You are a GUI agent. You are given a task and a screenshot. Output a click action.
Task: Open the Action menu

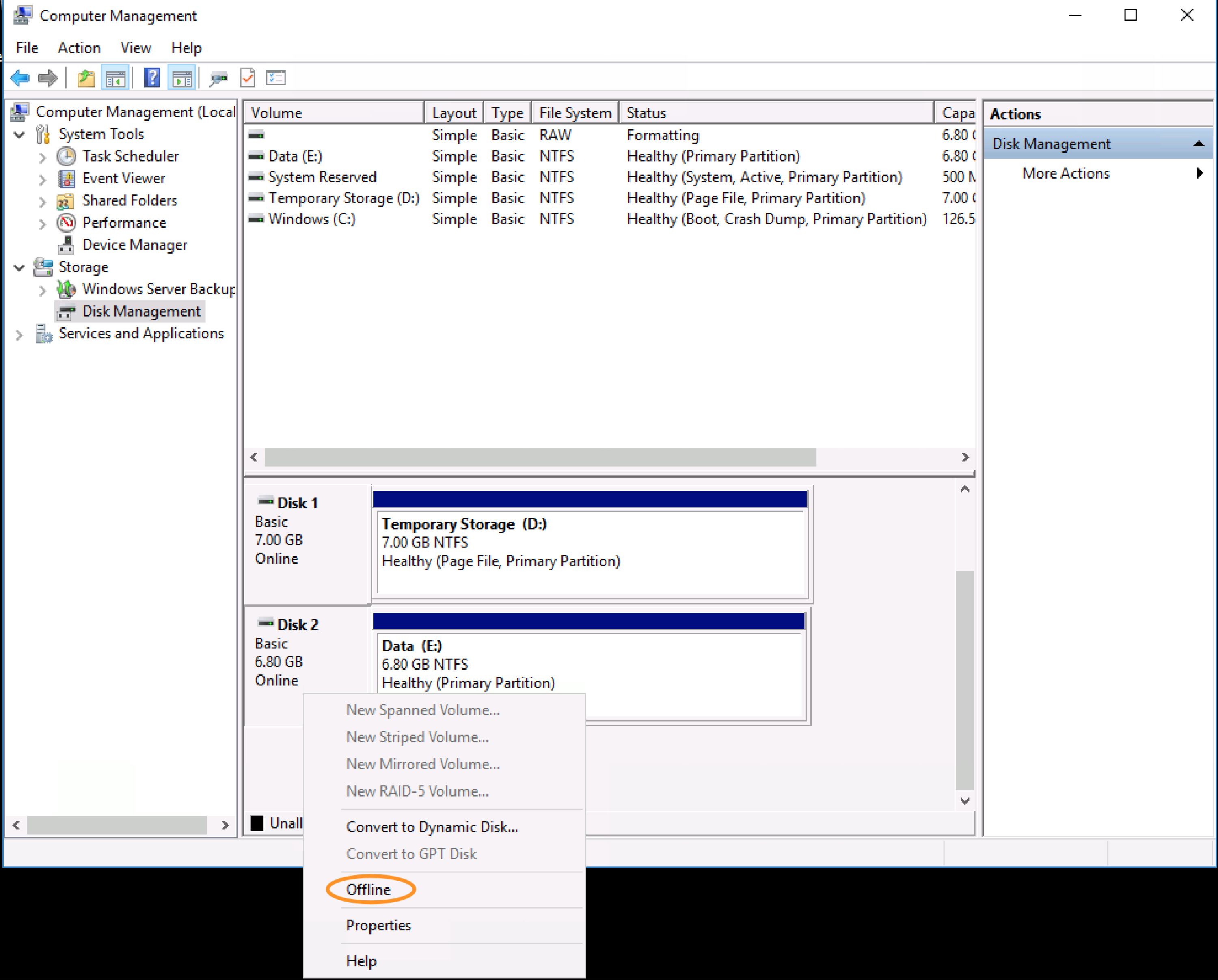(x=79, y=48)
